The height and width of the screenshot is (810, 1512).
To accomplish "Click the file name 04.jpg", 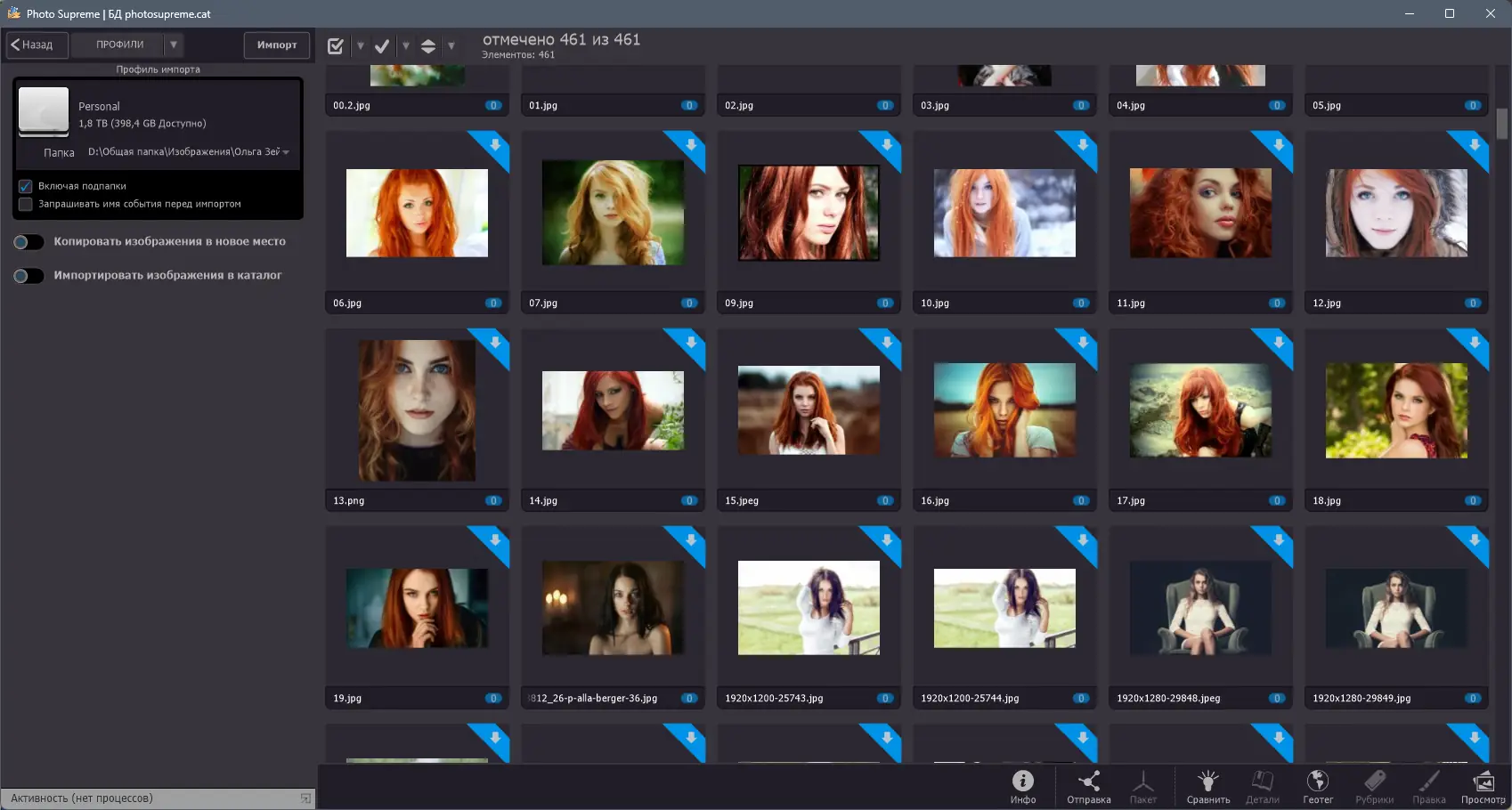I will coord(1131,105).
